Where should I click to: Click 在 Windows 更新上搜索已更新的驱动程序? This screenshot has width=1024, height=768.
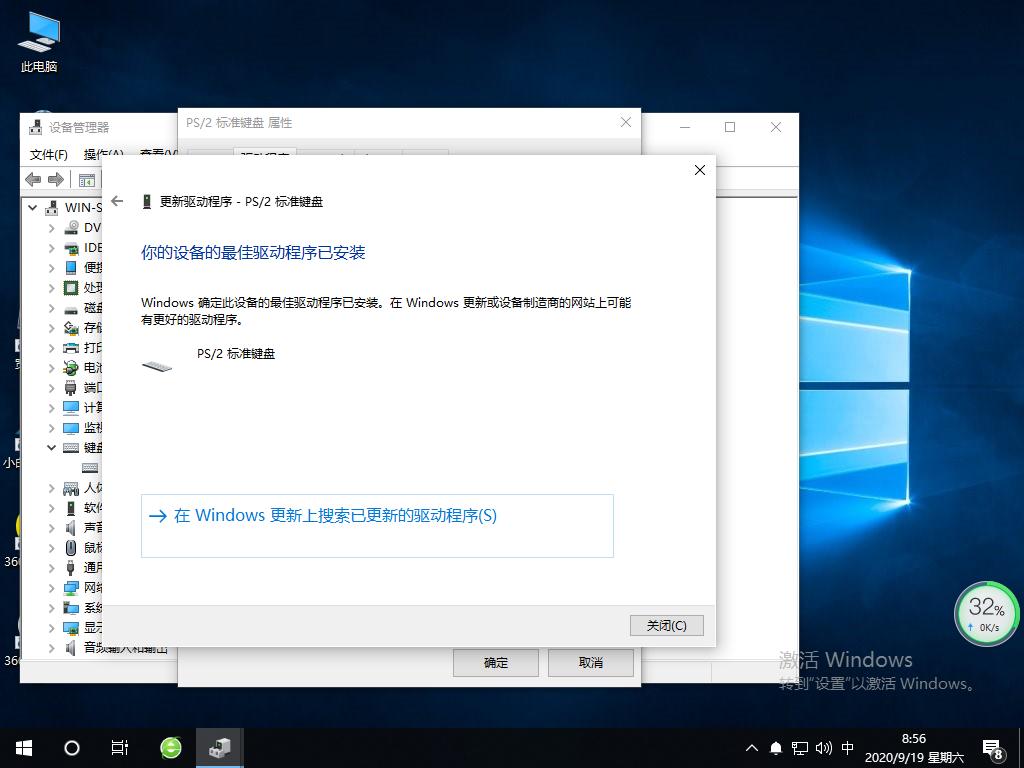[x=330, y=515]
